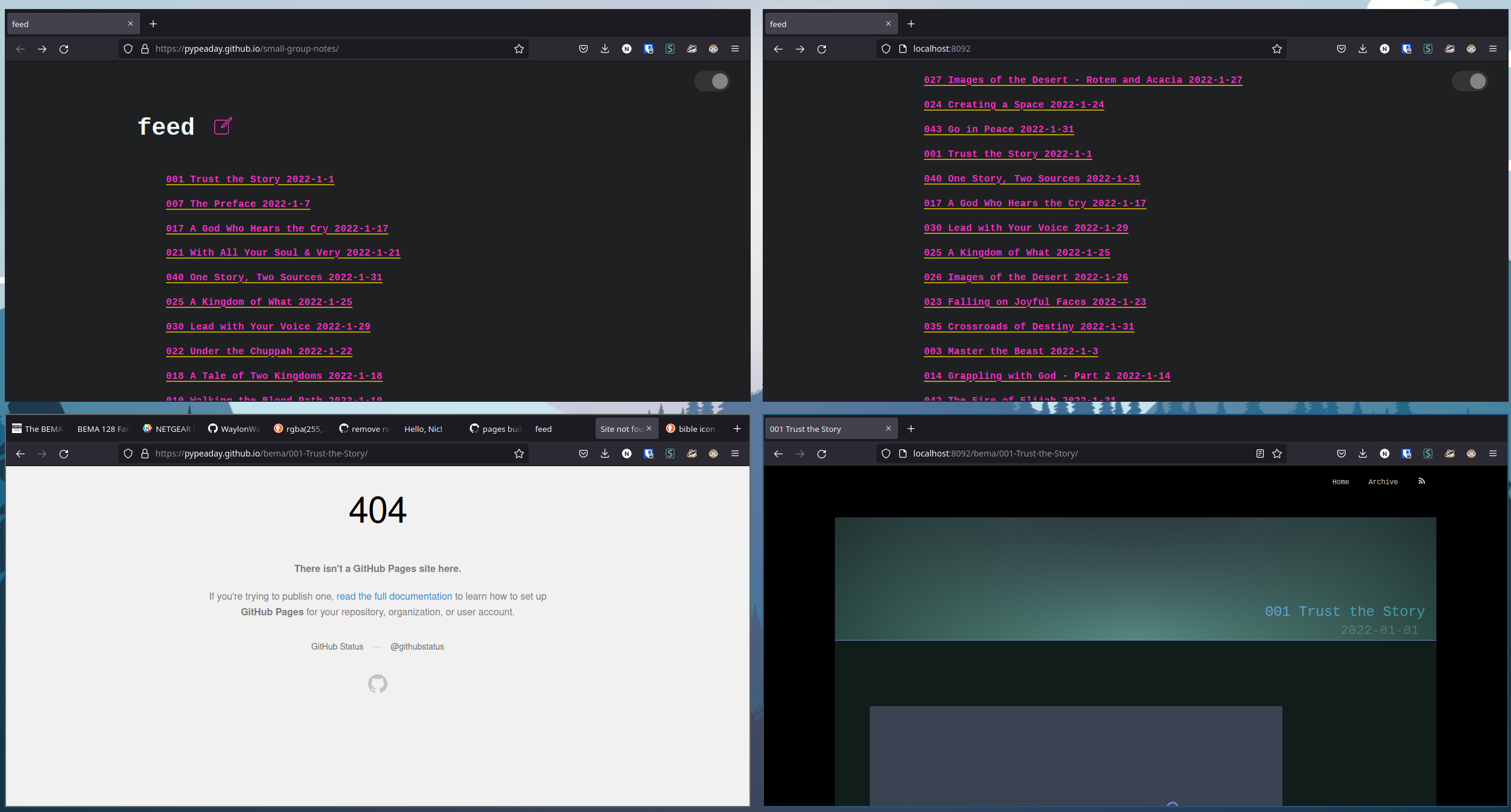Image resolution: width=1511 pixels, height=812 pixels.
Task: Select the BEMA 128 tab
Action: point(102,429)
